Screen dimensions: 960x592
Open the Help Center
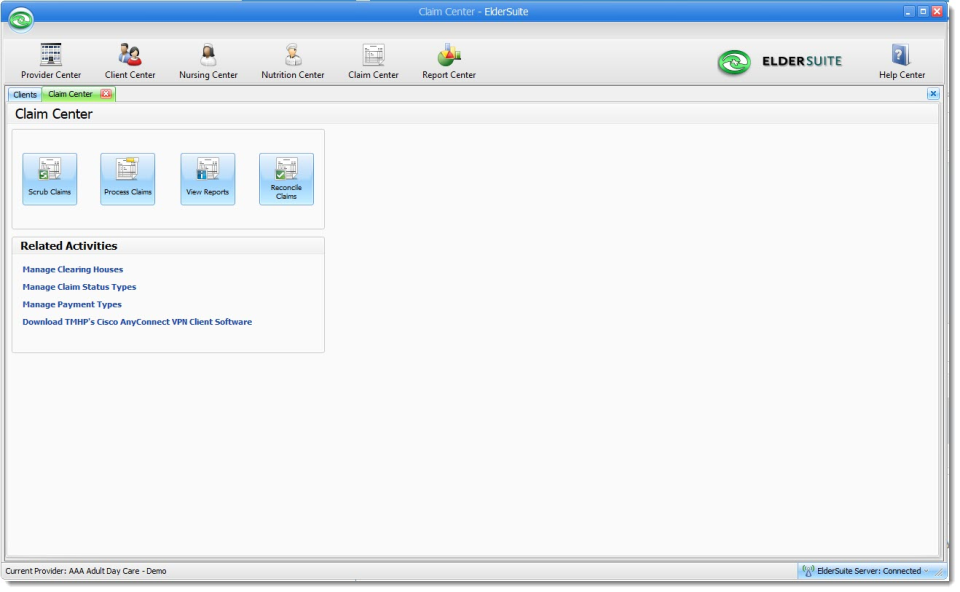(902, 61)
